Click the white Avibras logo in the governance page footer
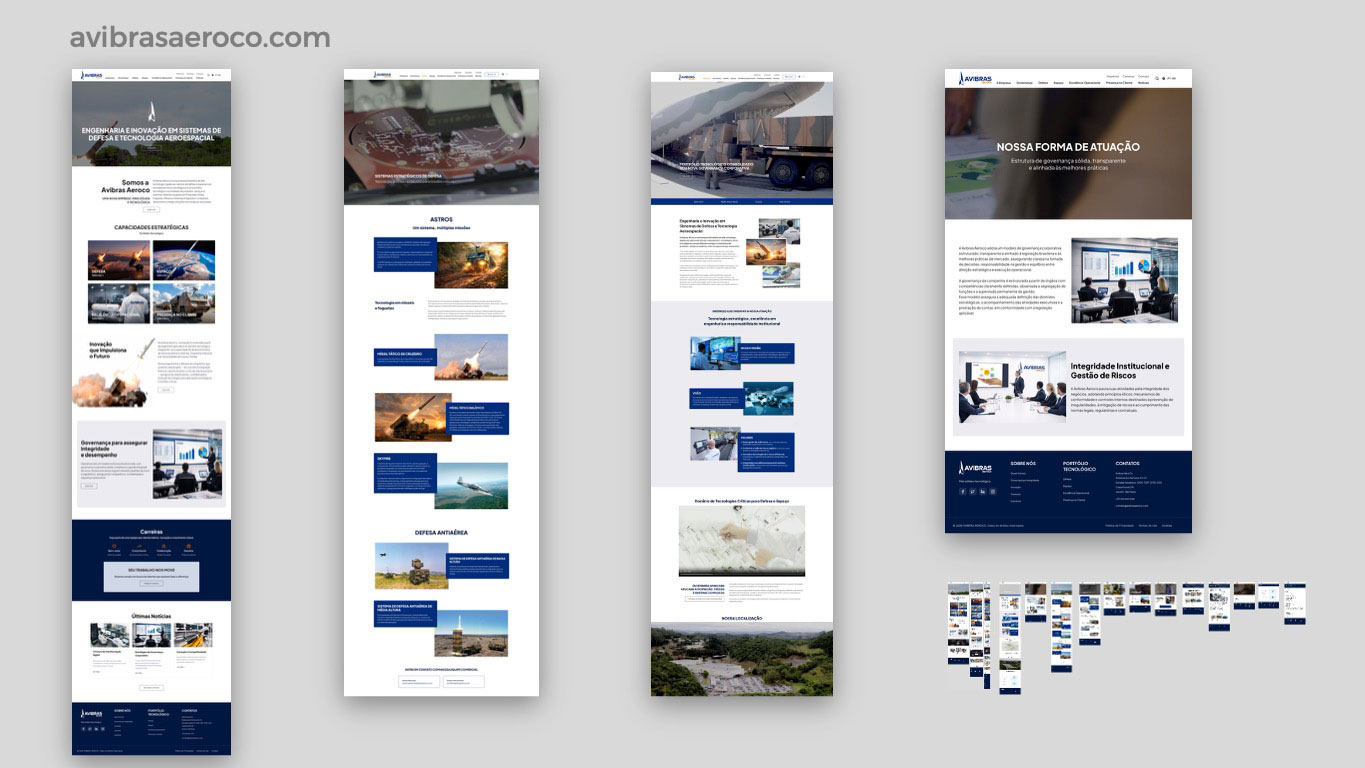Viewport: 1365px width, 768px height. click(x=975, y=467)
